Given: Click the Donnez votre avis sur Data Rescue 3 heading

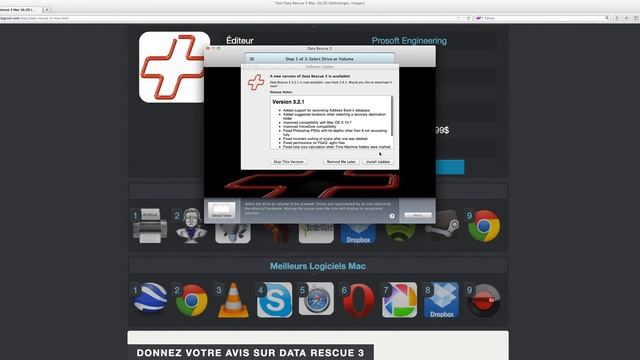Looking at the screenshot, I should [x=250, y=353].
